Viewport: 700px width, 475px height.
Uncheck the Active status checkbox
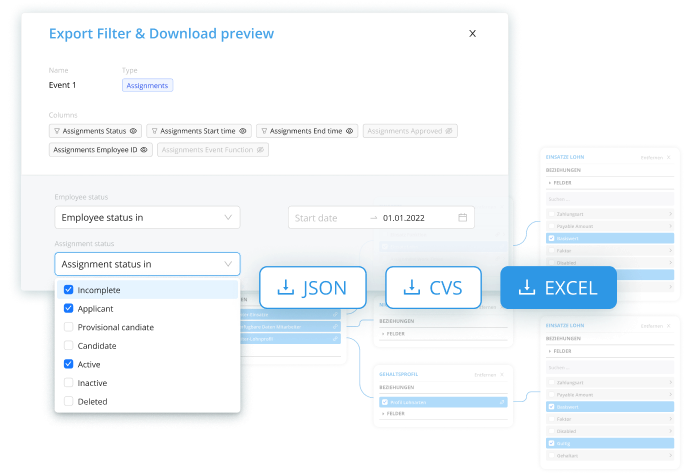[x=68, y=364]
